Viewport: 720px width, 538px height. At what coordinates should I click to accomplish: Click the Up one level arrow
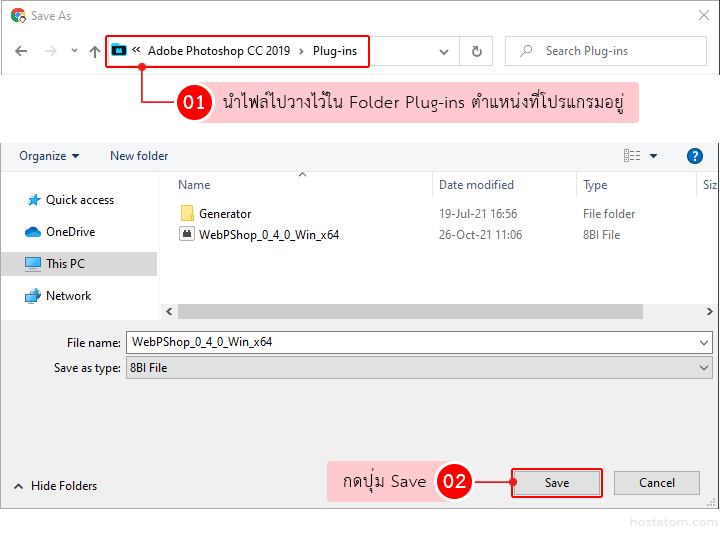pos(95,51)
